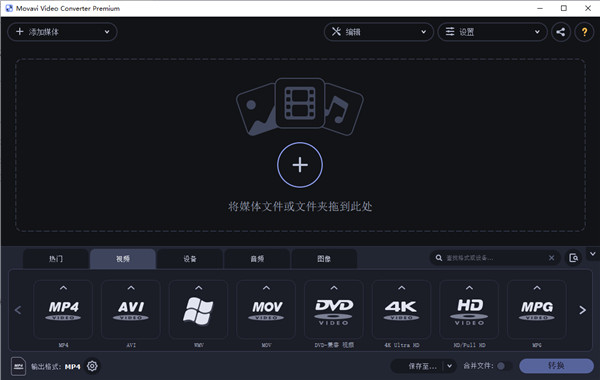Screen dimensions: 600x380
Task: Maximize the Movavi Video Converter window
Action: coord(564,8)
